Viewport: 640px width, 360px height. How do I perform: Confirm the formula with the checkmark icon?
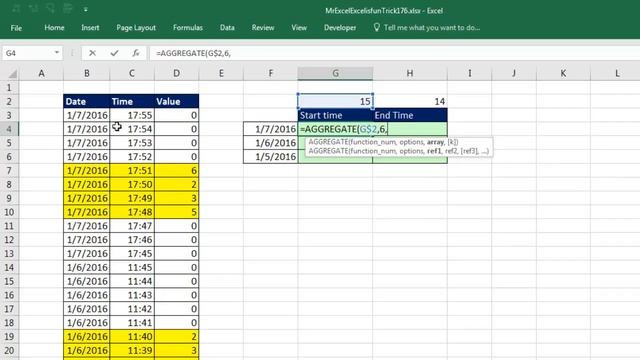click(x=114, y=53)
